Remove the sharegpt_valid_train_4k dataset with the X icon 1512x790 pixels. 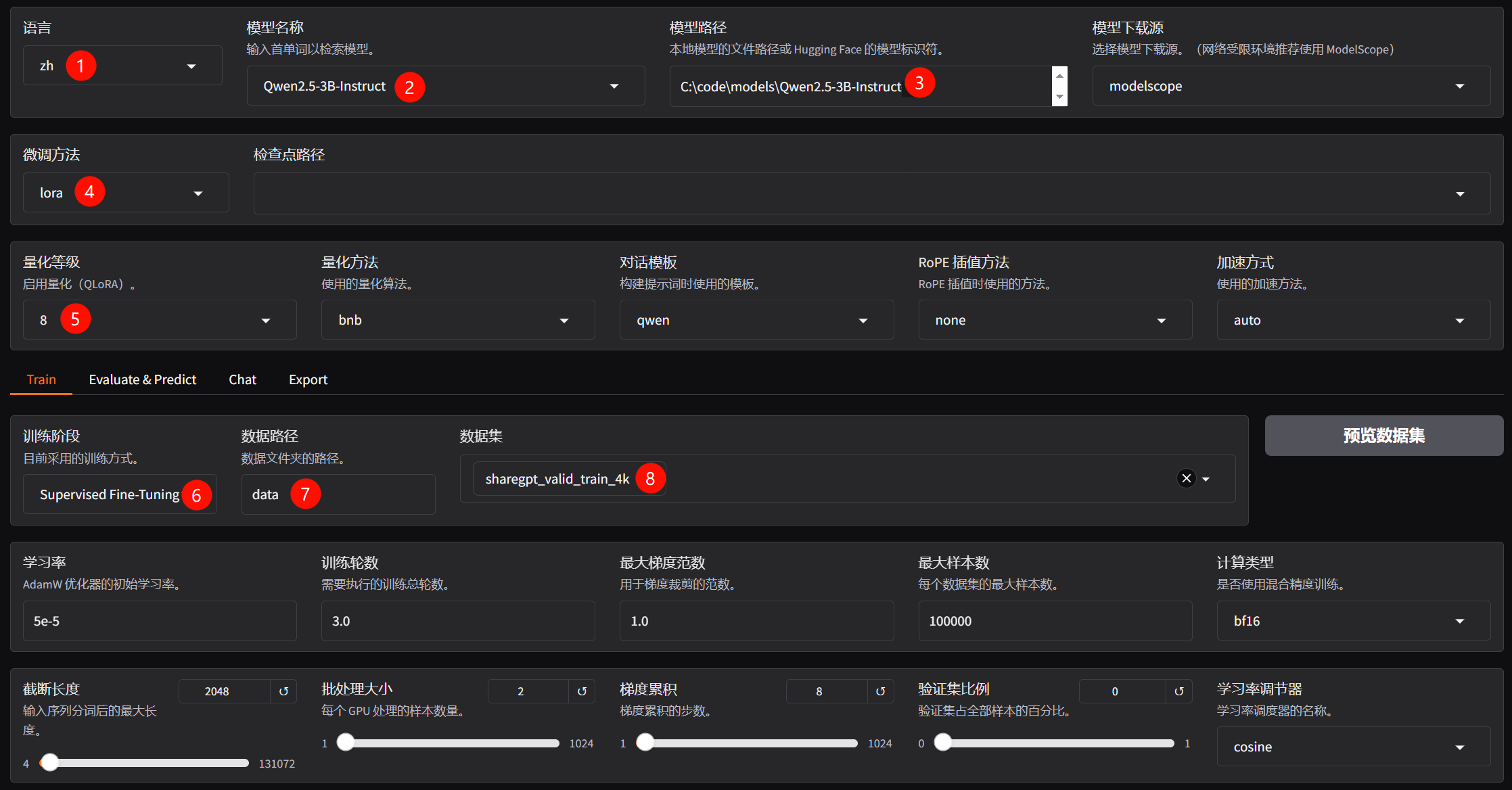[x=1186, y=479]
